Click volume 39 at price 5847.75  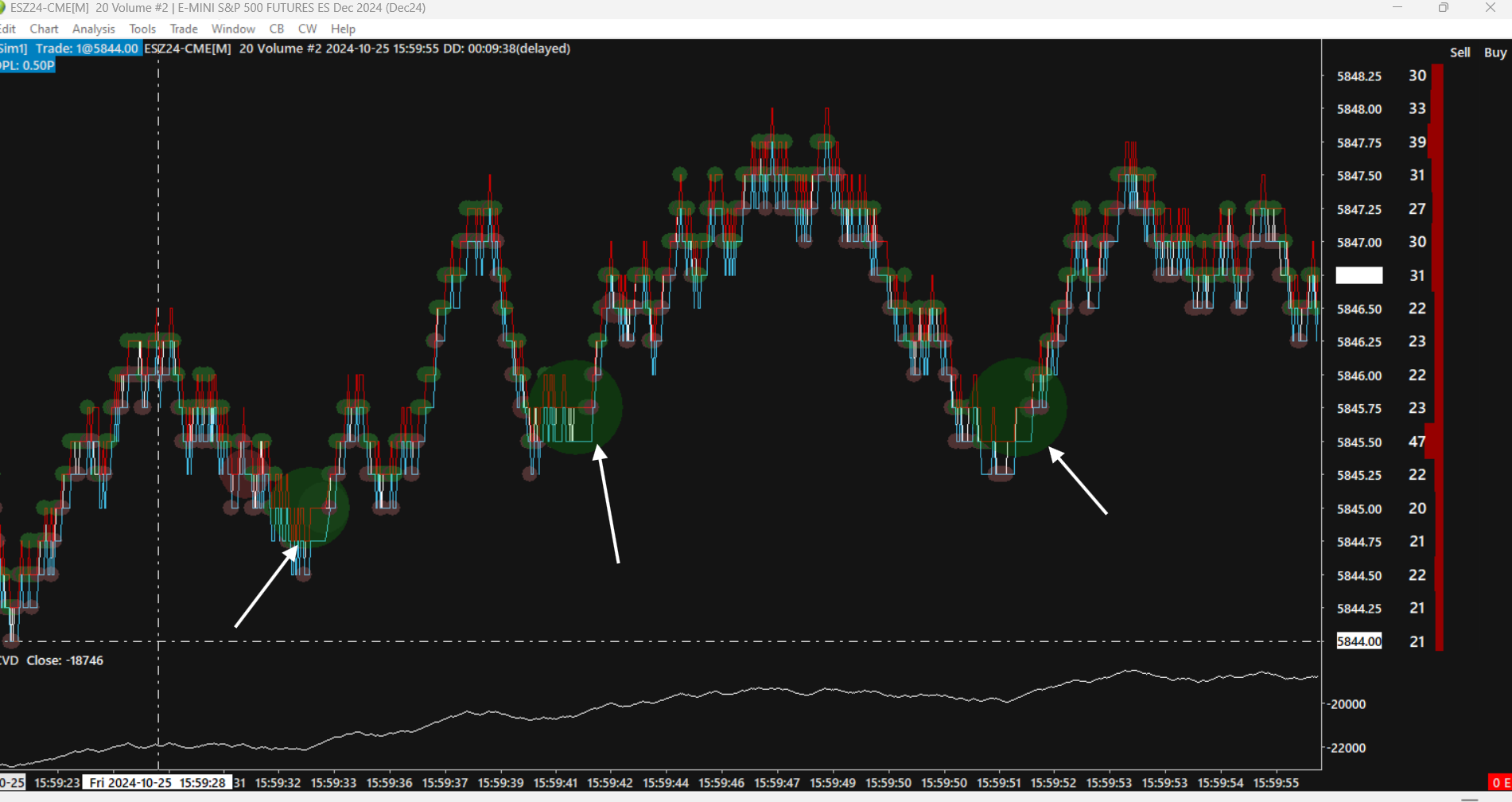pos(1417,142)
